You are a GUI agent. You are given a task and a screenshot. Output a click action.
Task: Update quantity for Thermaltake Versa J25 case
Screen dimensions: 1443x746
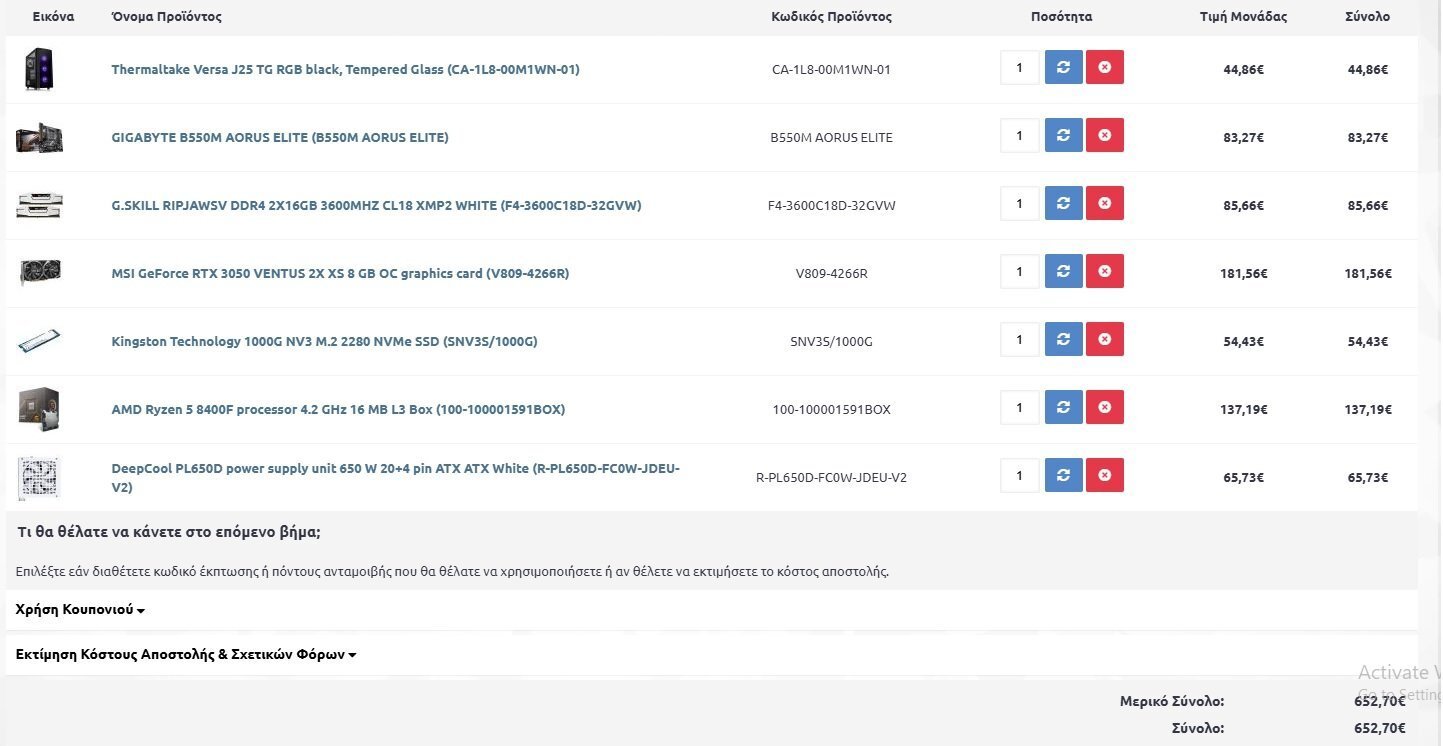tap(1064, 67)
